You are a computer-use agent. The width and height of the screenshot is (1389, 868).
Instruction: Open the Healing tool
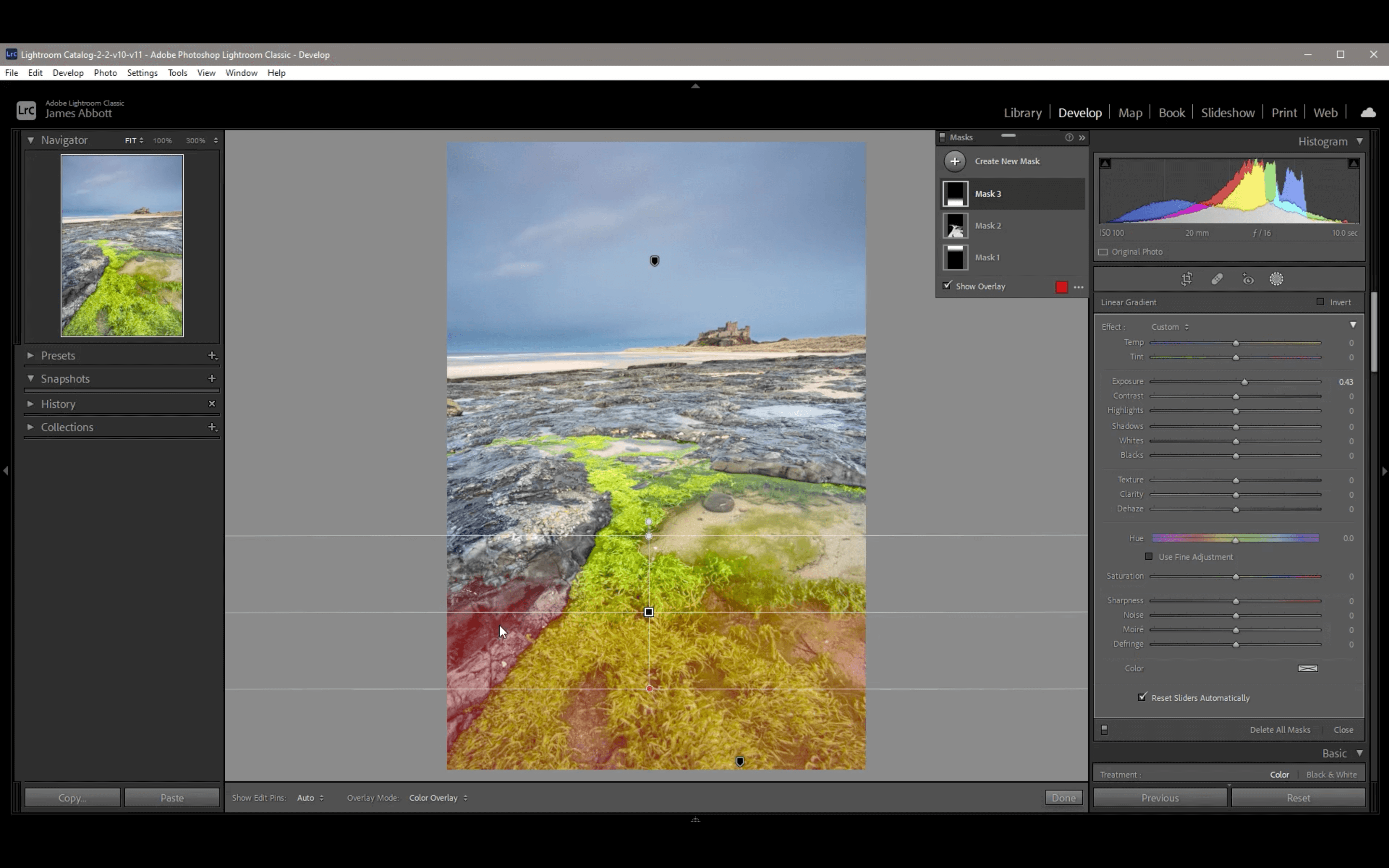[1217, 279]
